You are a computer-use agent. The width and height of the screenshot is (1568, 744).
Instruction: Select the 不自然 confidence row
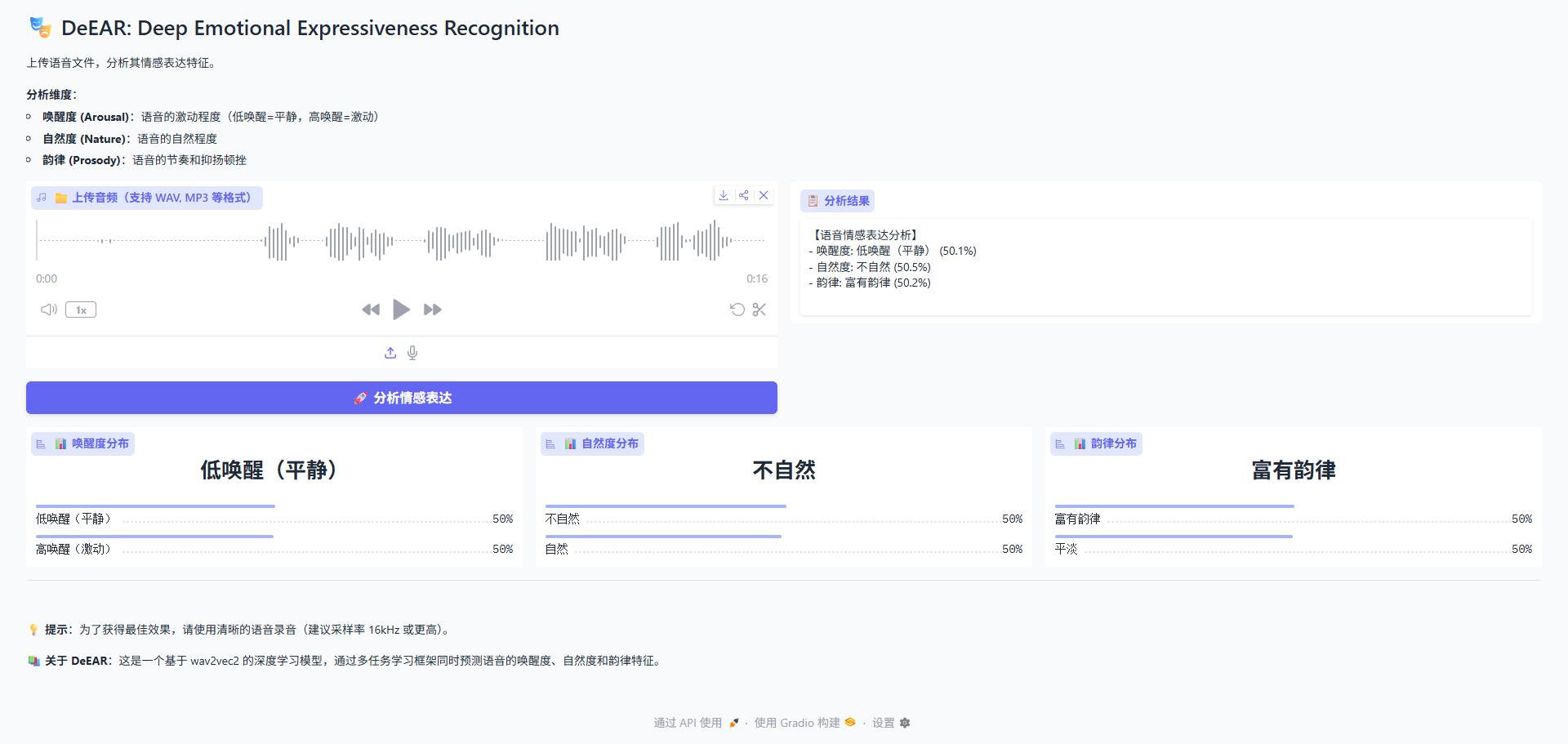click(784, 515)
